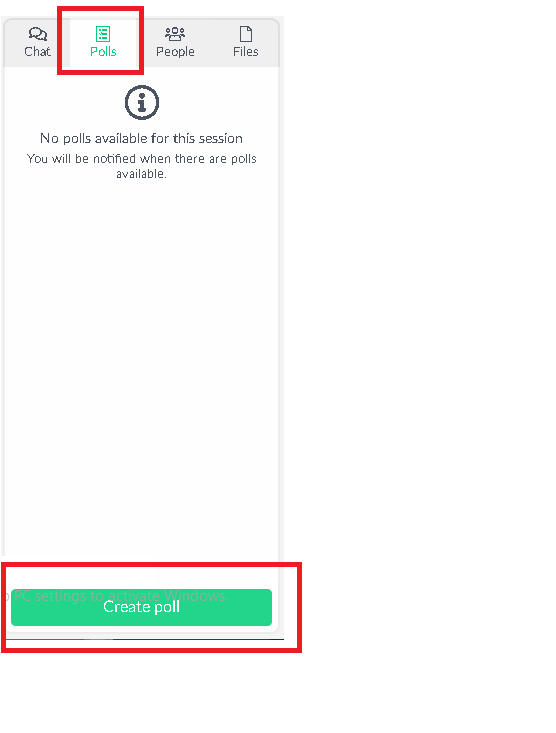Viewport: 556px width, 733px height.
Task: Click the Create poll button
Action: pyautogui.click(x=141, y=607)
